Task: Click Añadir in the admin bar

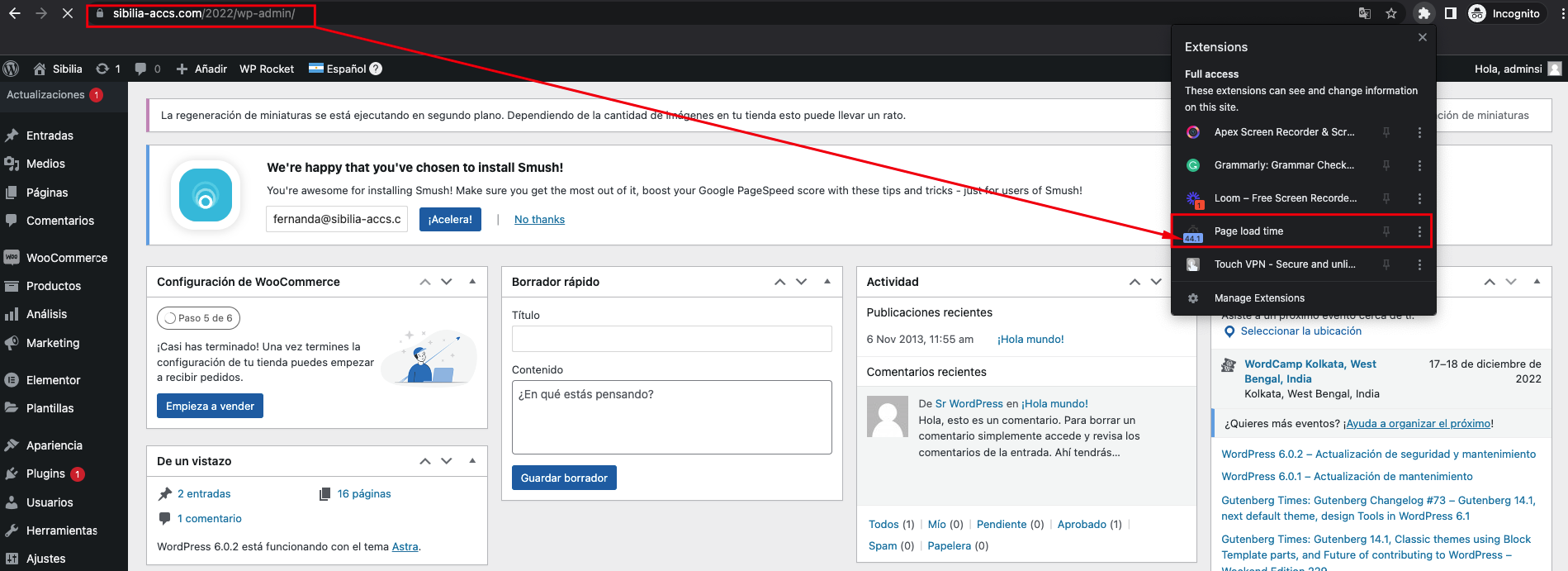Action: 201,69
